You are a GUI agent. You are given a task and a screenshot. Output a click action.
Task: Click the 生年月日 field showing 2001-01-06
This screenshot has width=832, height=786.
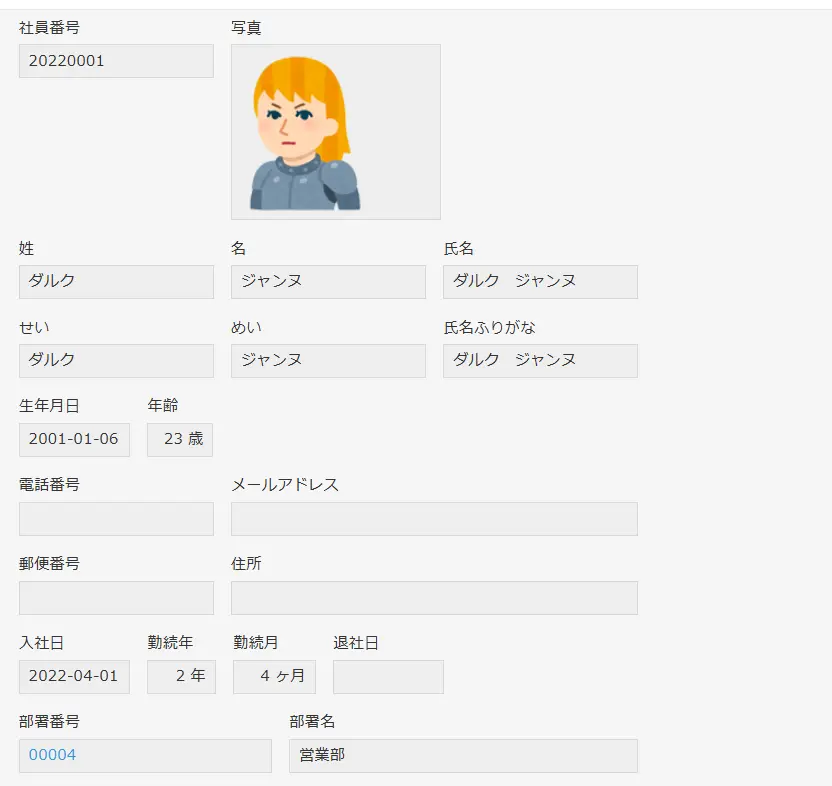[x=74, y=439]
